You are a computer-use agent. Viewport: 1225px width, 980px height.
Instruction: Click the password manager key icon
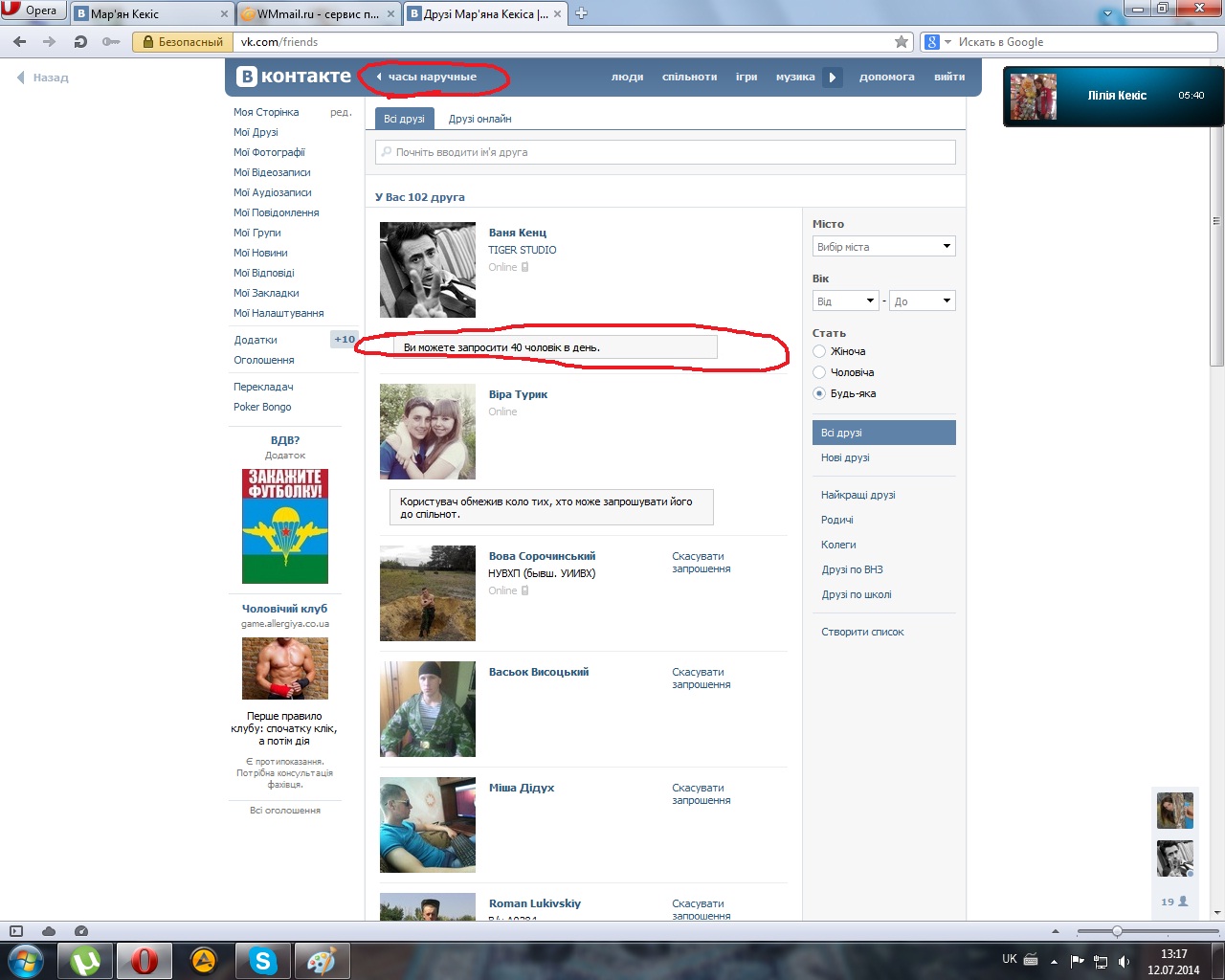pos(111,42)
